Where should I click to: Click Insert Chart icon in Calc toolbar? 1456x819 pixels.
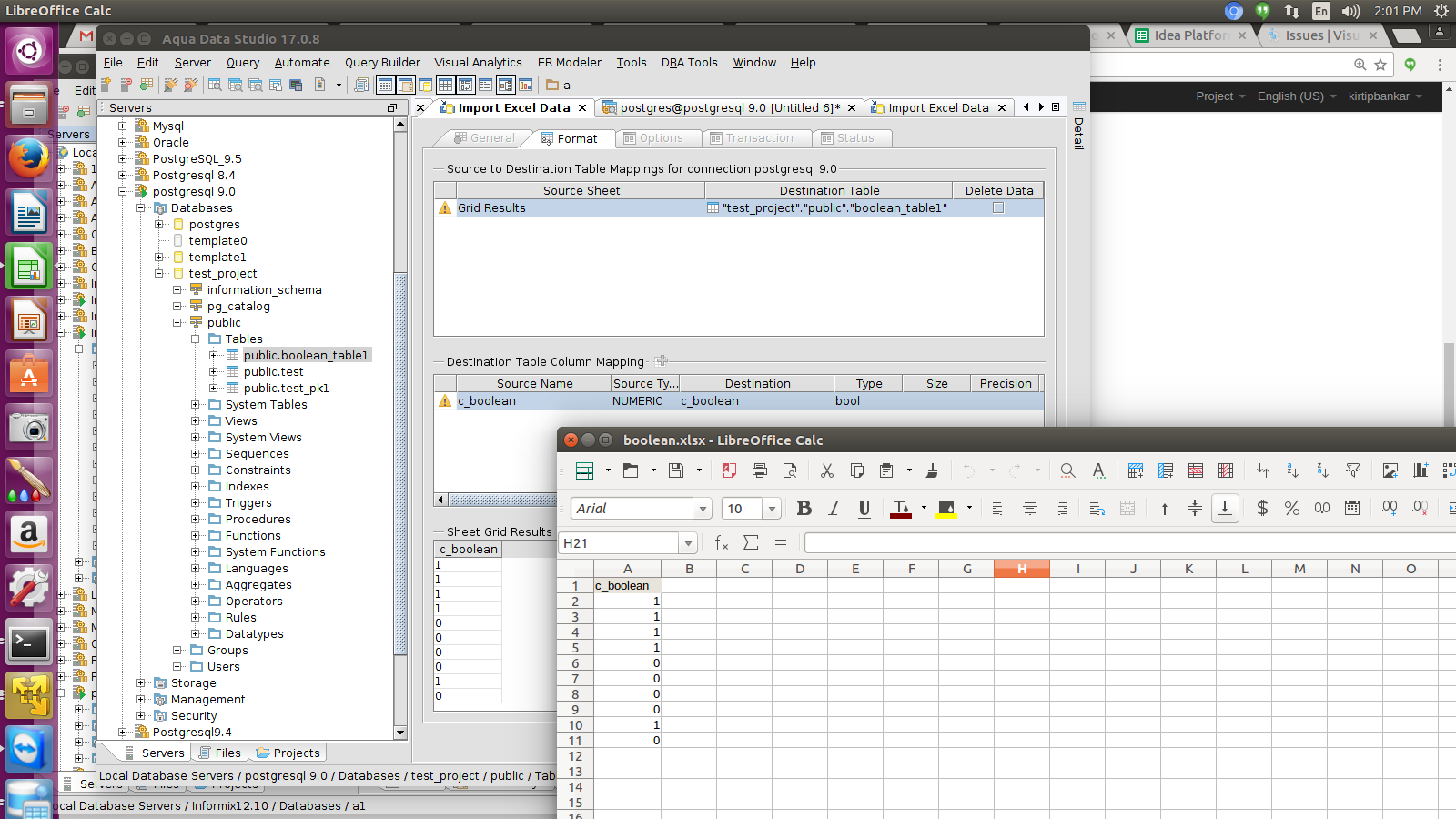click(1421, 470)
